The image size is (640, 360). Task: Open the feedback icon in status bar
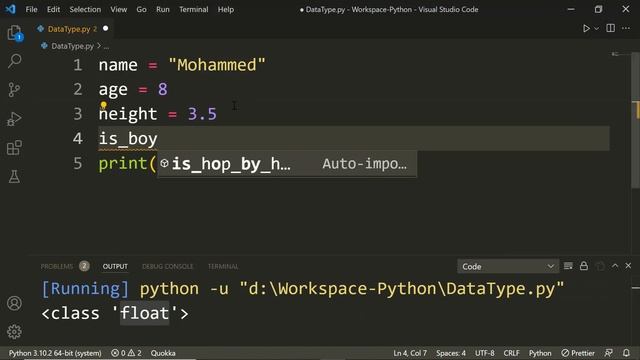[609, 353]
